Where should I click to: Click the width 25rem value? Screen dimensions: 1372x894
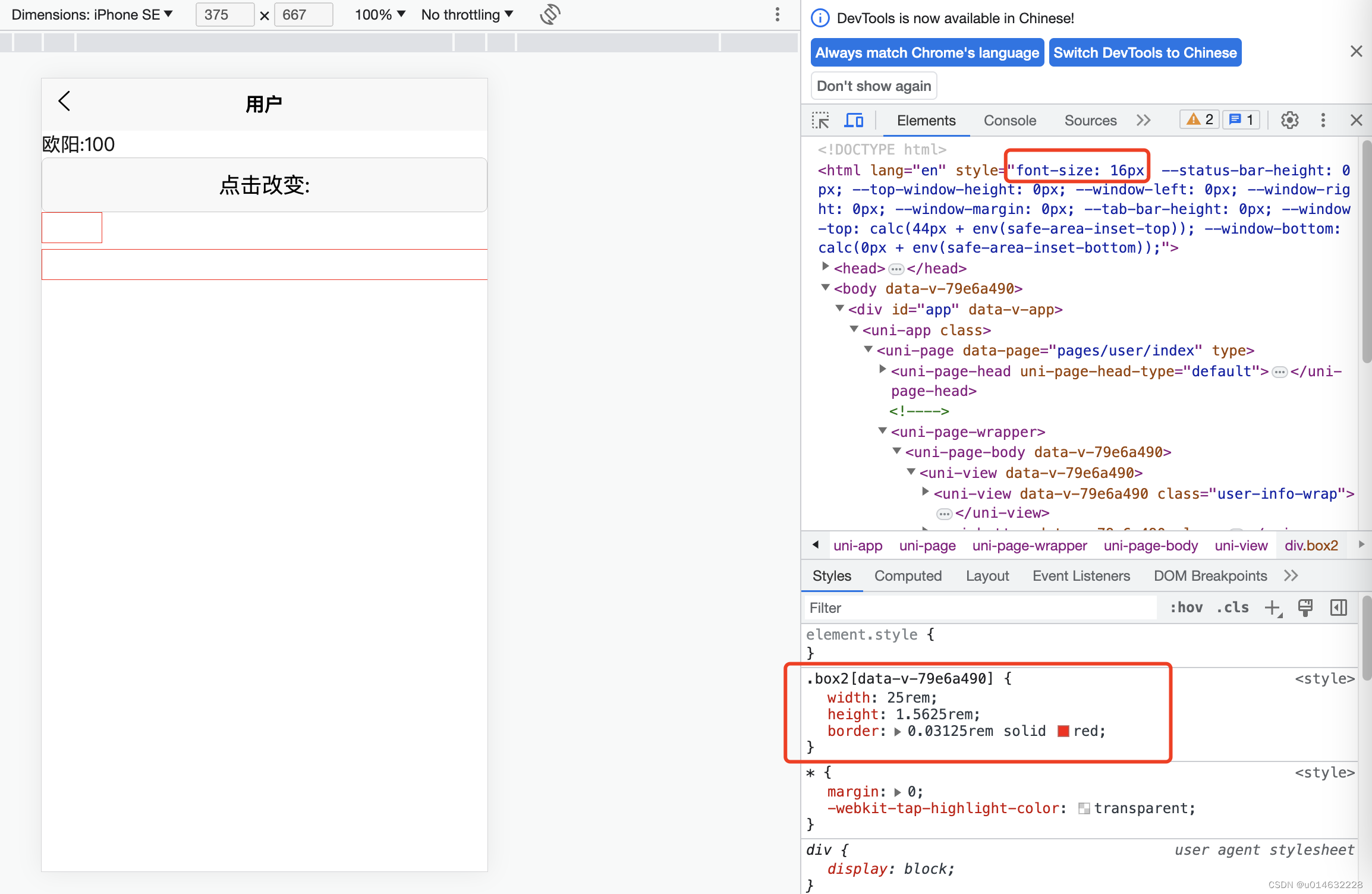pyautogui.click(x=909, y=698)
